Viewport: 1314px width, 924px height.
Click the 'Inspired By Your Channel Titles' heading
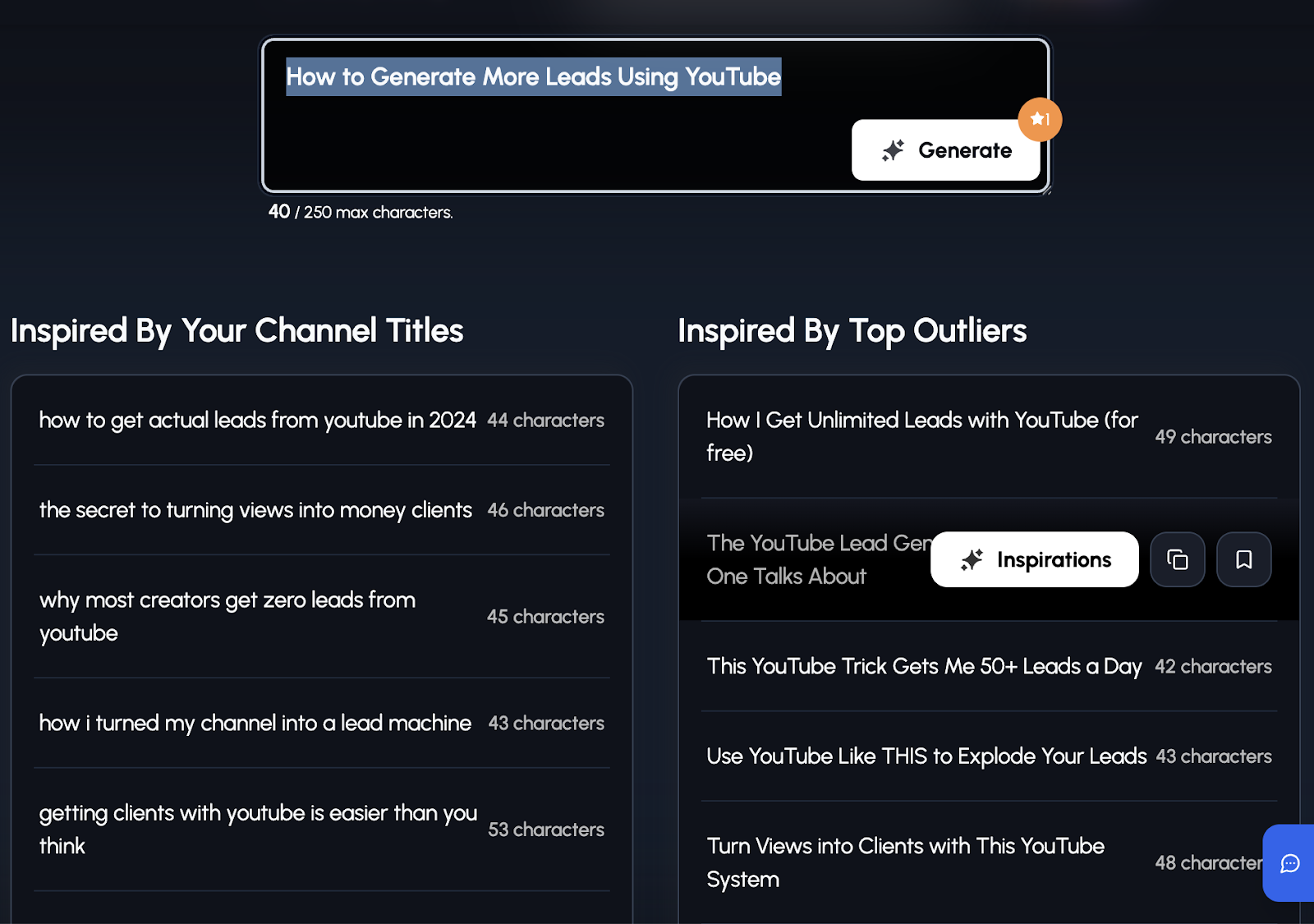coord(237,331)
